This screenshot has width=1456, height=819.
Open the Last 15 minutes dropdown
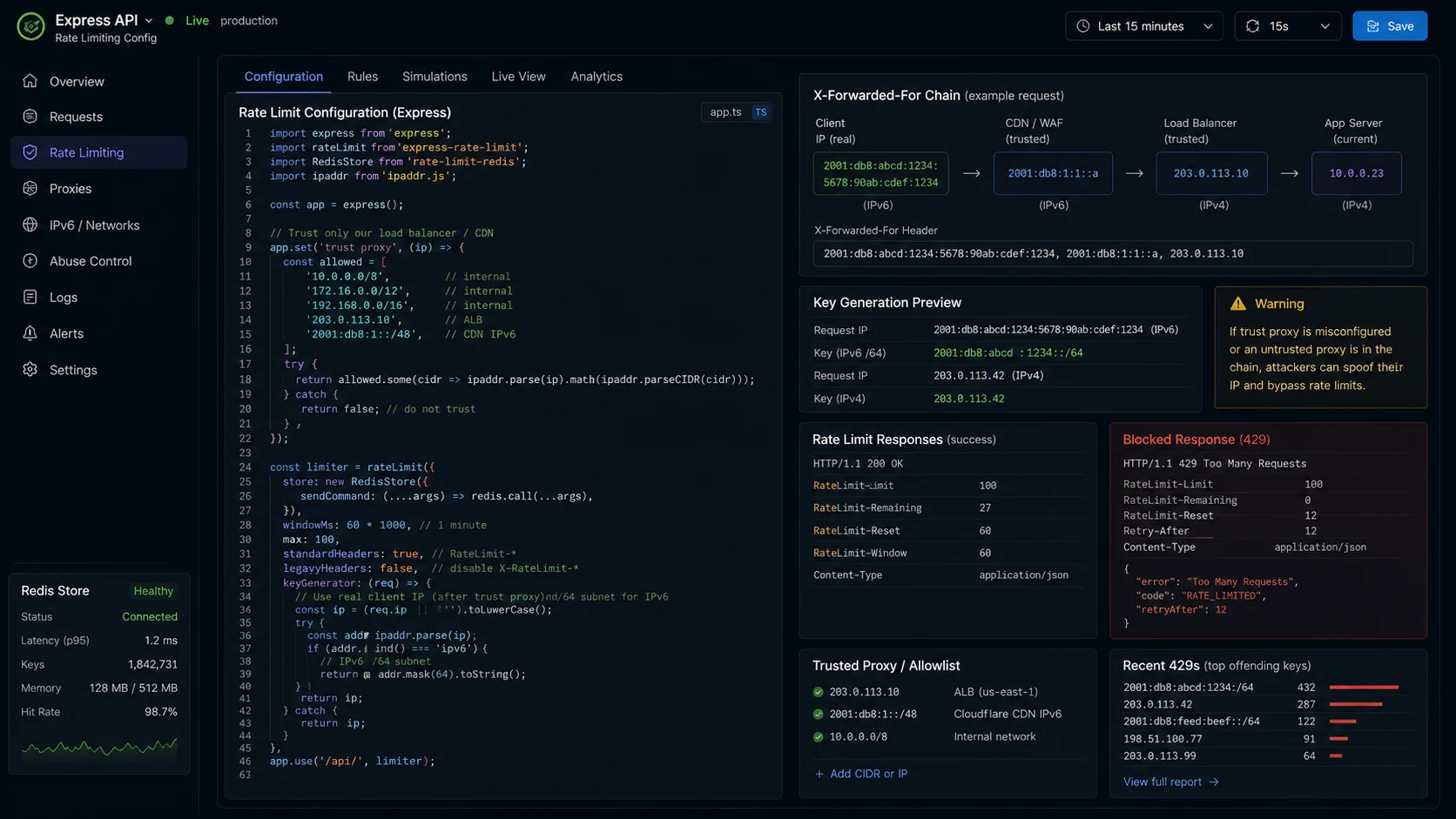pyautogui.click(x=1144, y=26)
